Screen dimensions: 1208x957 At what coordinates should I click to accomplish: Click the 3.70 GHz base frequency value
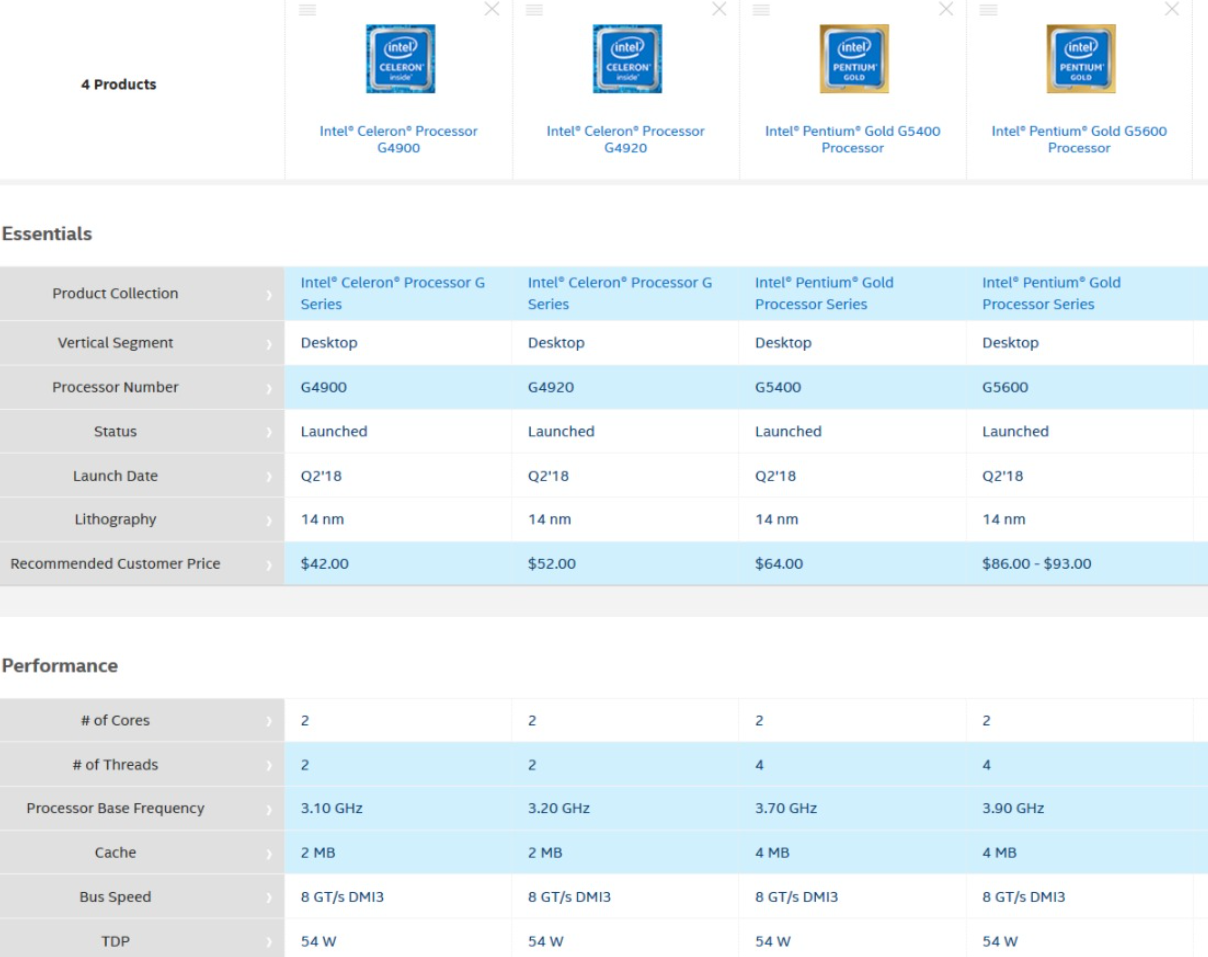786,808
